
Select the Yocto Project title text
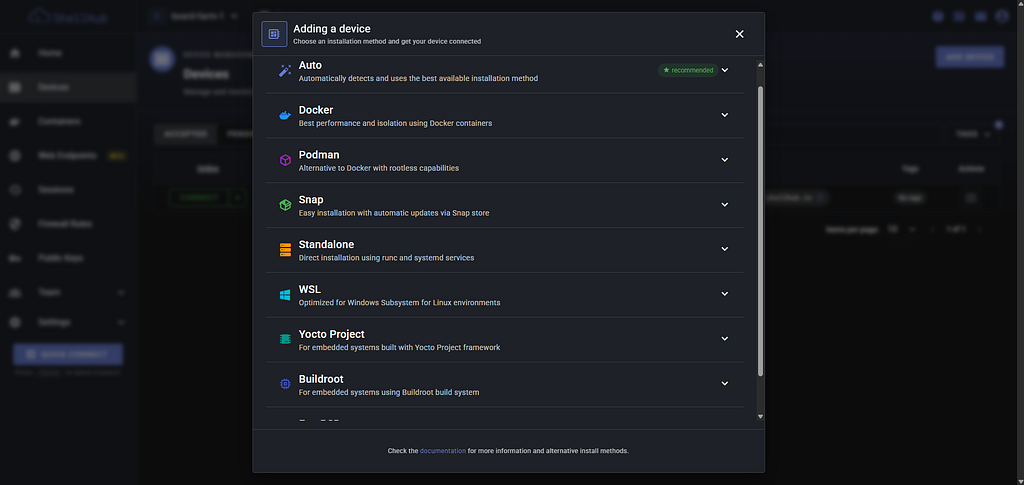(332, 334)
